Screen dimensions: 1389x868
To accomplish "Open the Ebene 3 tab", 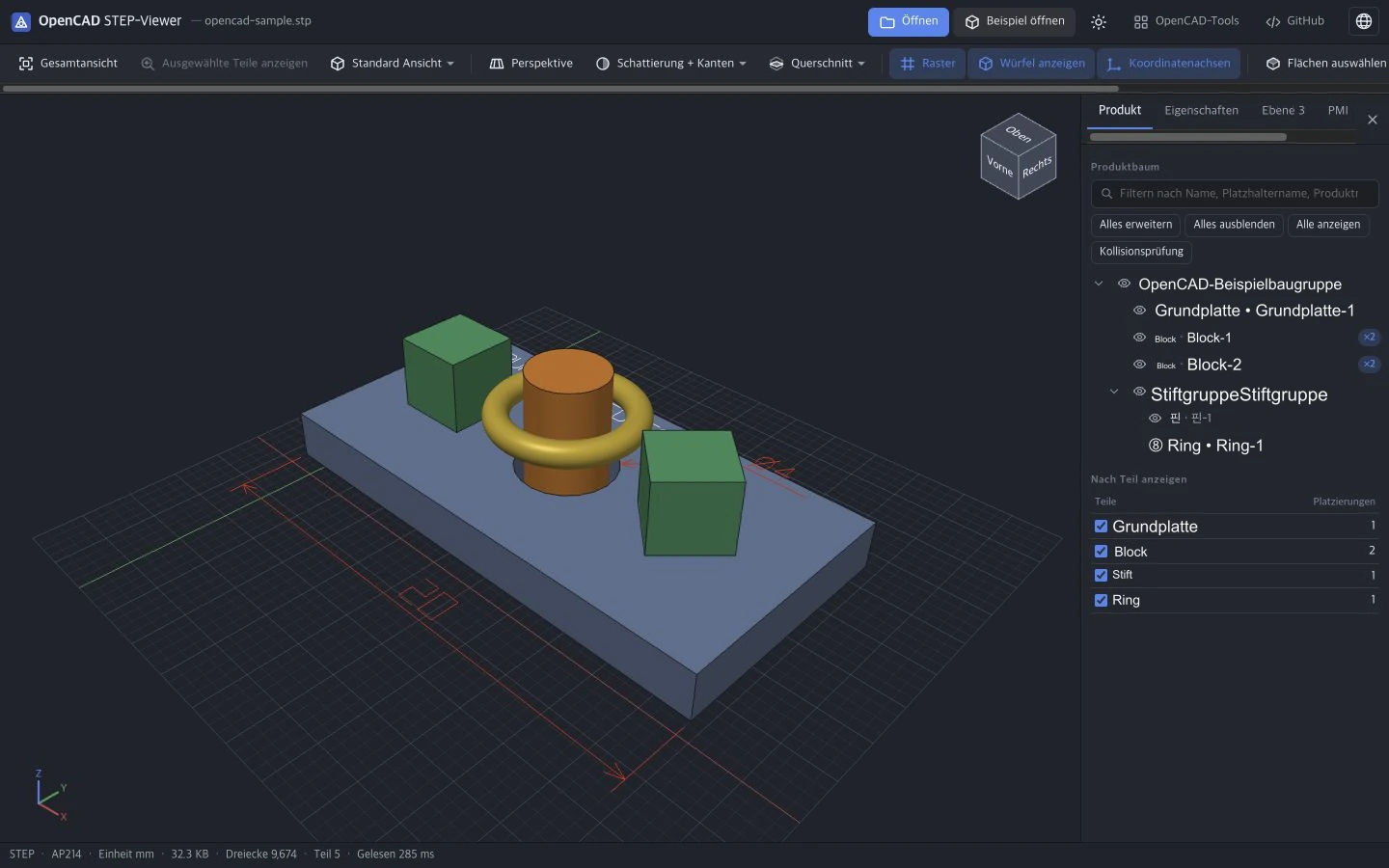I will click(1283, 111).
